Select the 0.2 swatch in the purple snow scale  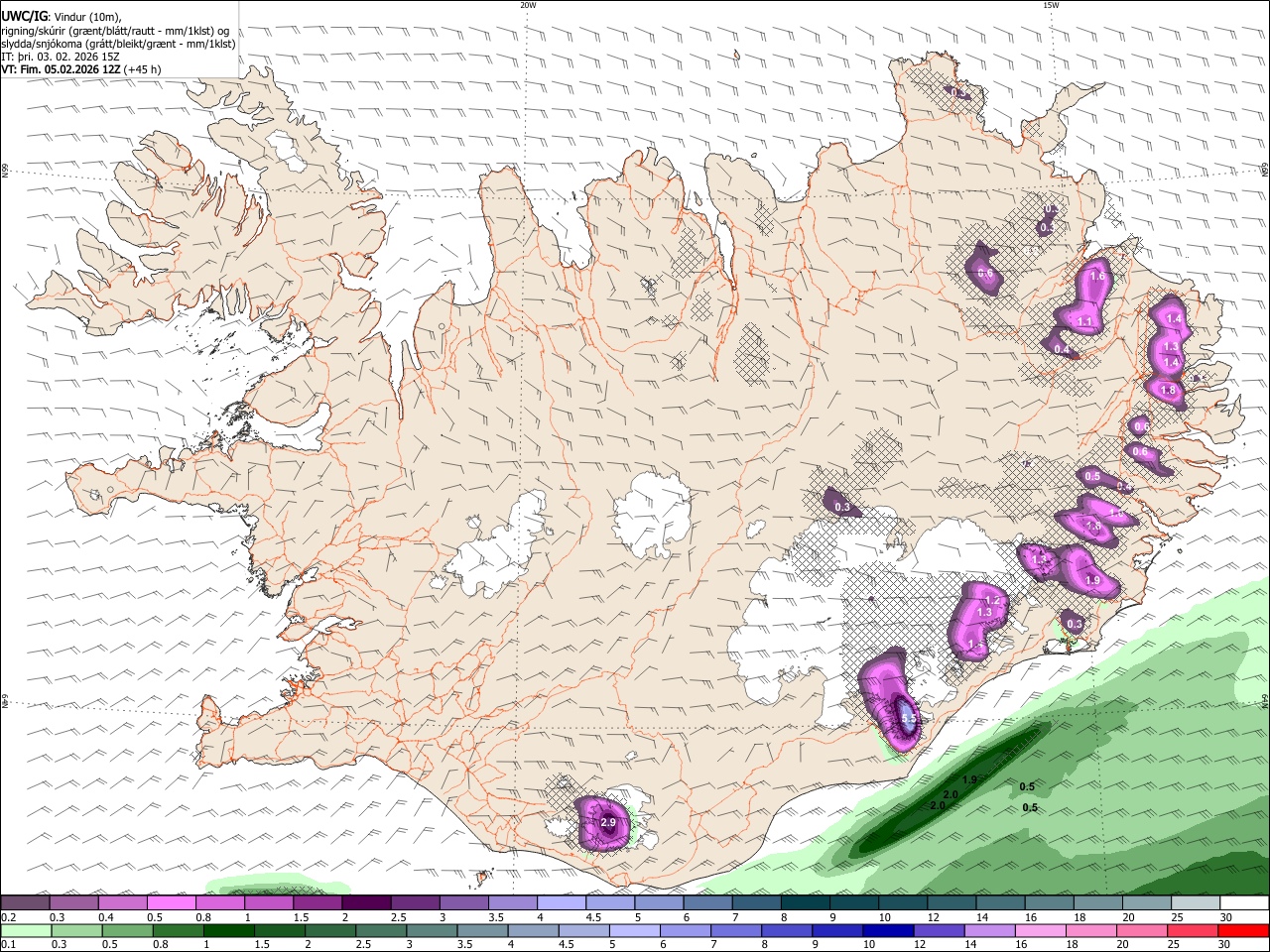coord(25,903)
